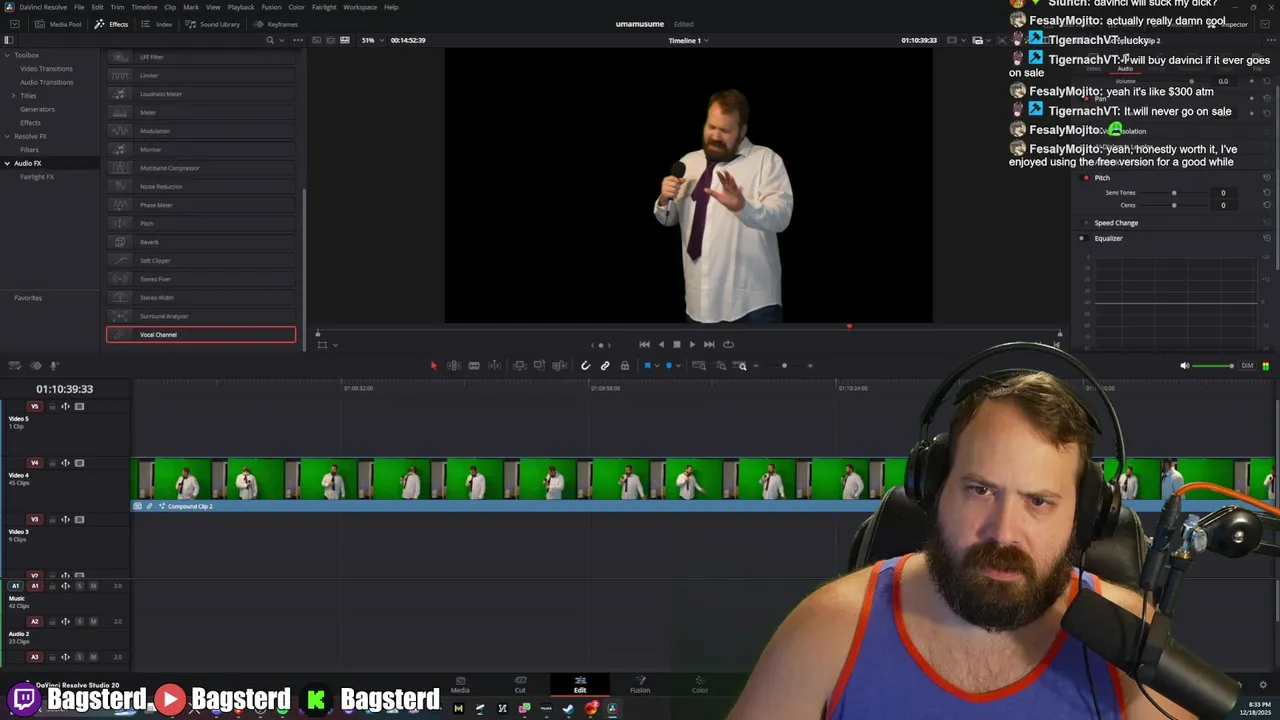Open the Workspace menu
The image size is (1280, 720).
tap(360, 7)
